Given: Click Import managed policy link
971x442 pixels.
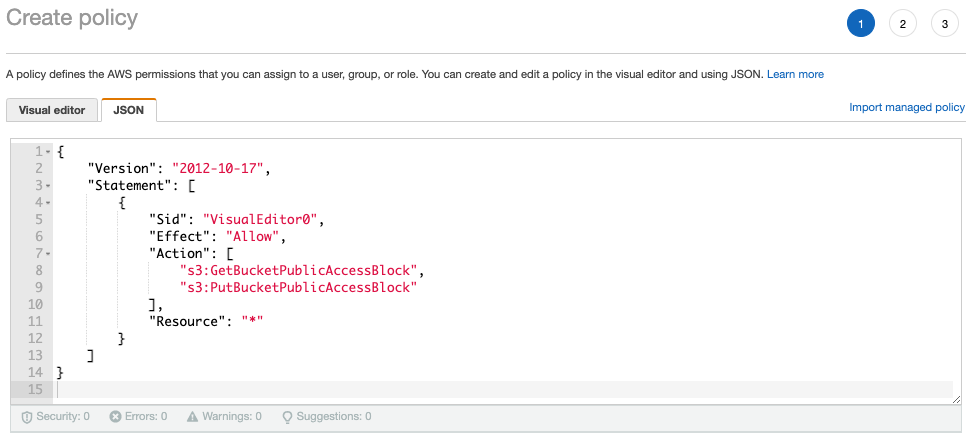Looking at the screenshot, I should [906, 107].
